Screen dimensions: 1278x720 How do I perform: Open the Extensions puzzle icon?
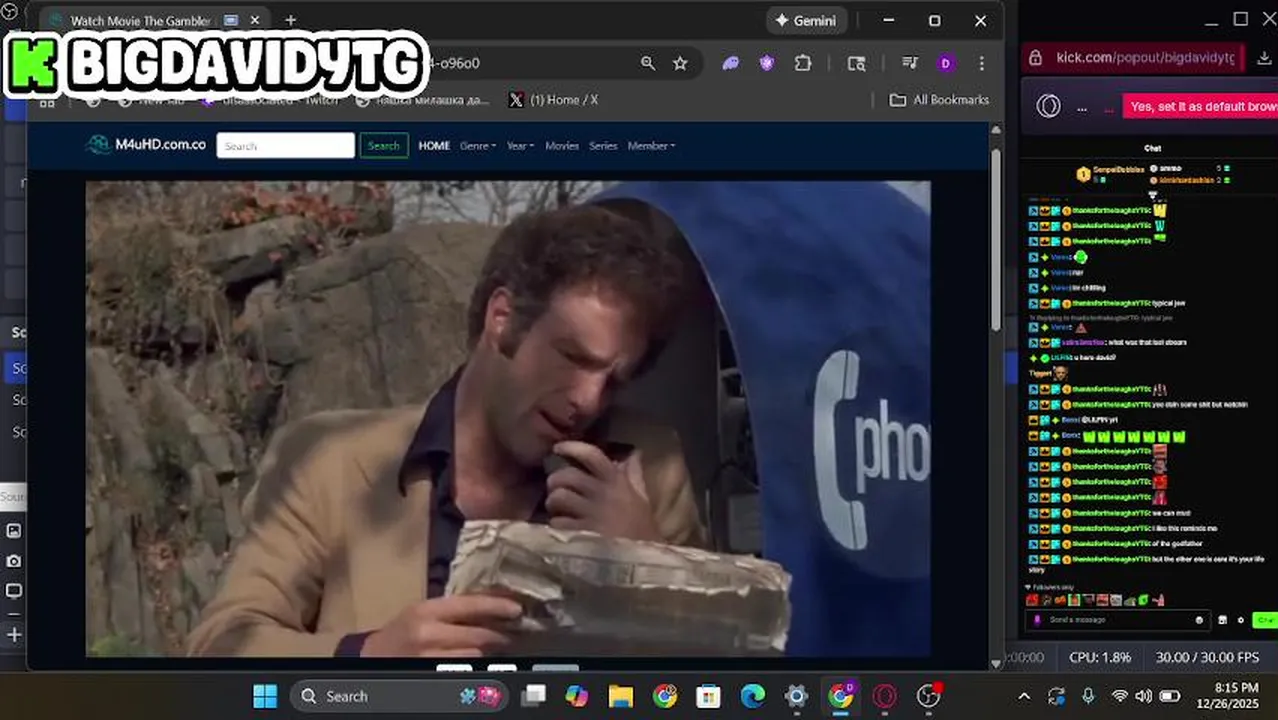click(803, 63)
